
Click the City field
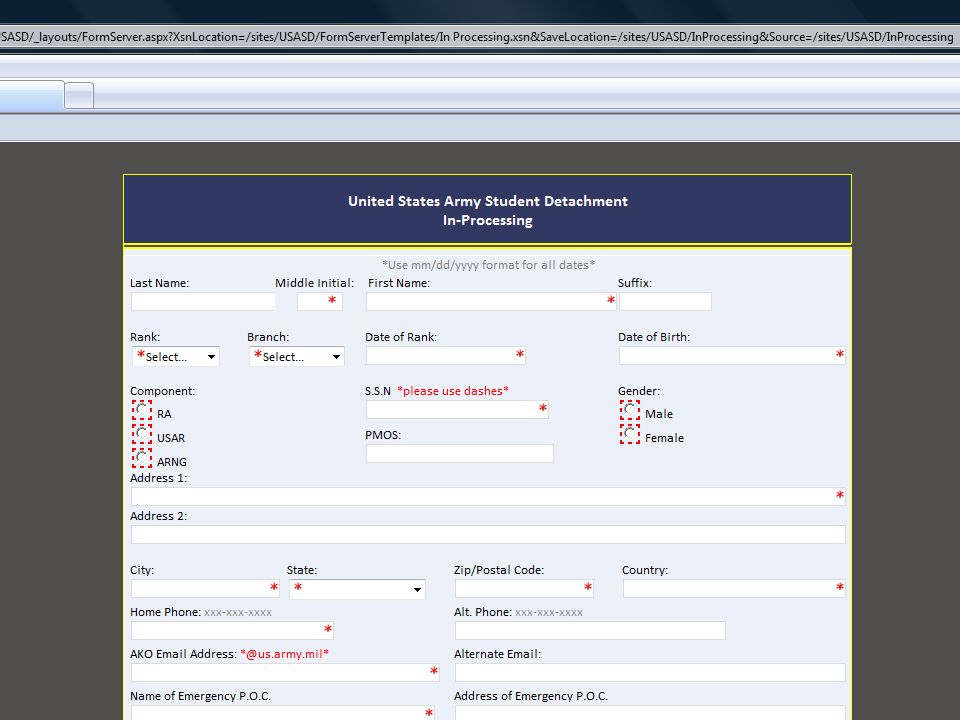(205, 588)
